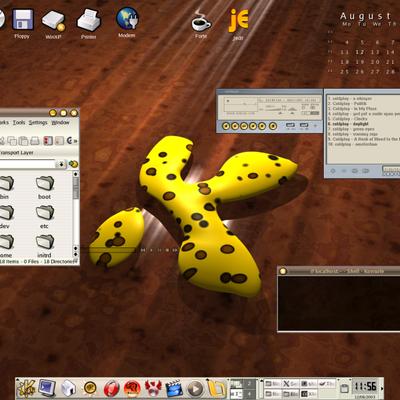Open the boot folder in Konqueror
The height and width of the screenshot is (400, 400).
pyautogui.click(x=45, y=188)
